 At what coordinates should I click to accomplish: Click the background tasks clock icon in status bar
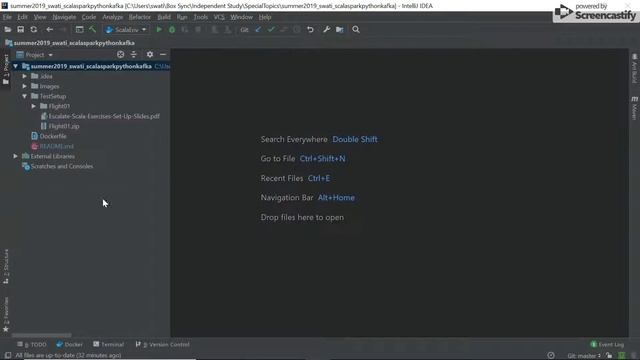click(551, 356)
